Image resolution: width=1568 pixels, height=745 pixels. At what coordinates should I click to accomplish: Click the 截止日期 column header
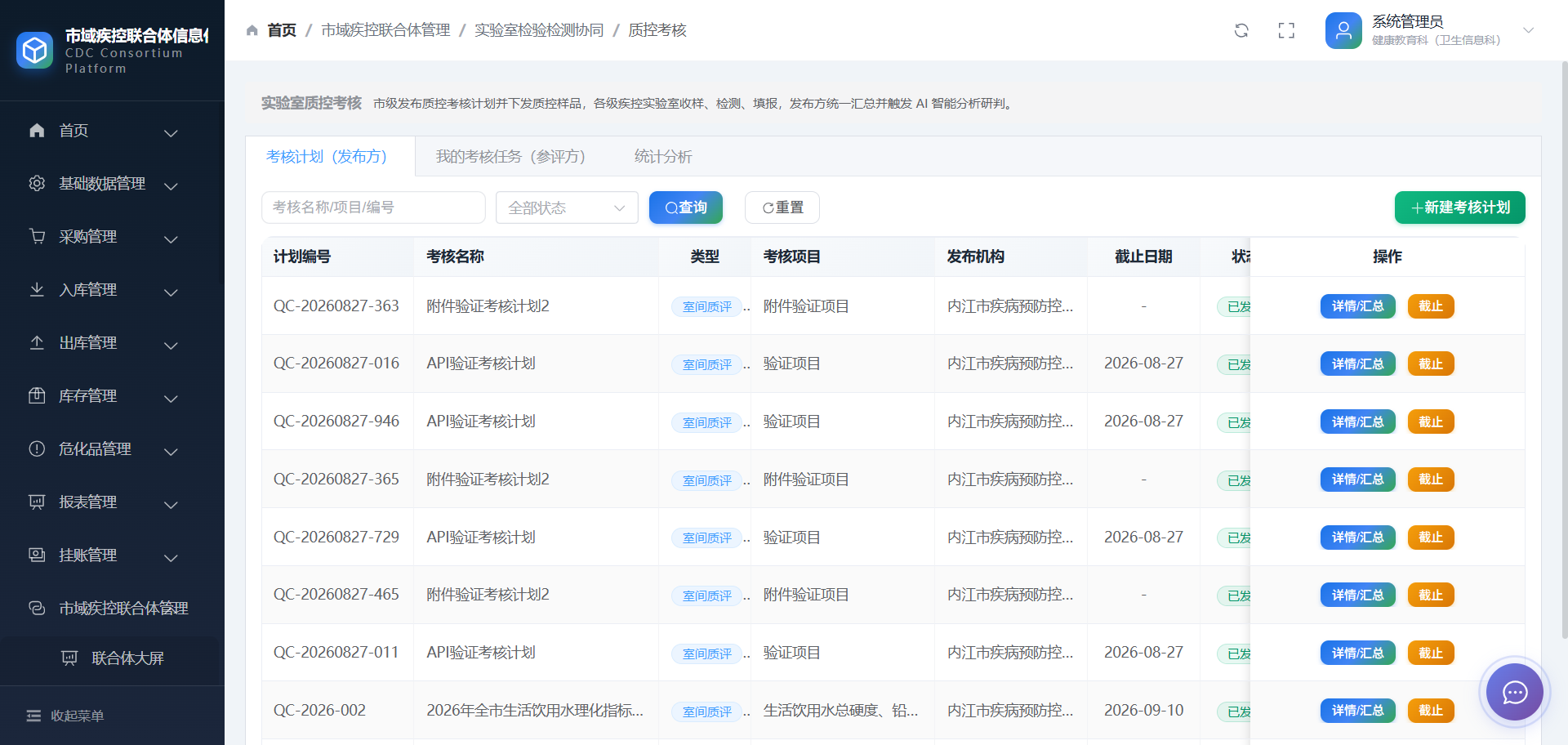[x=1143, y=257]
